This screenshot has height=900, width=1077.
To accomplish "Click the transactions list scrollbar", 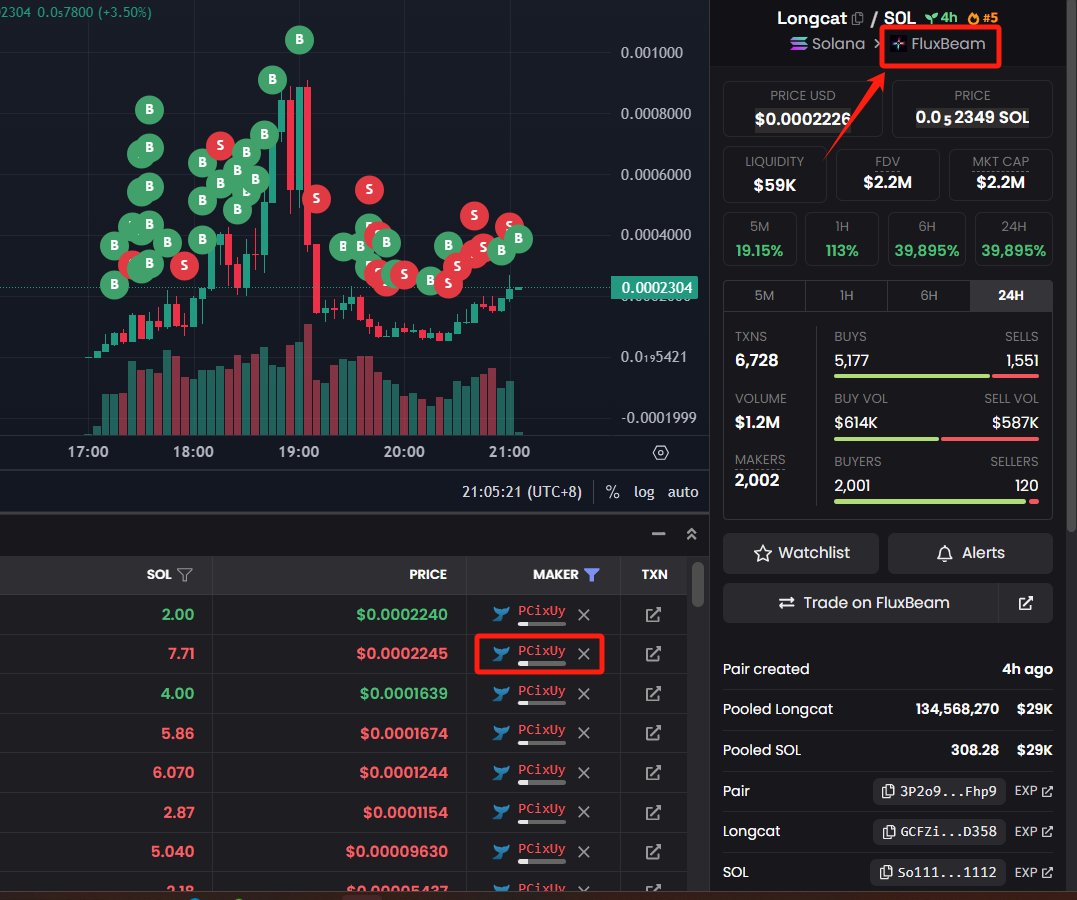I will pos(698,585).
